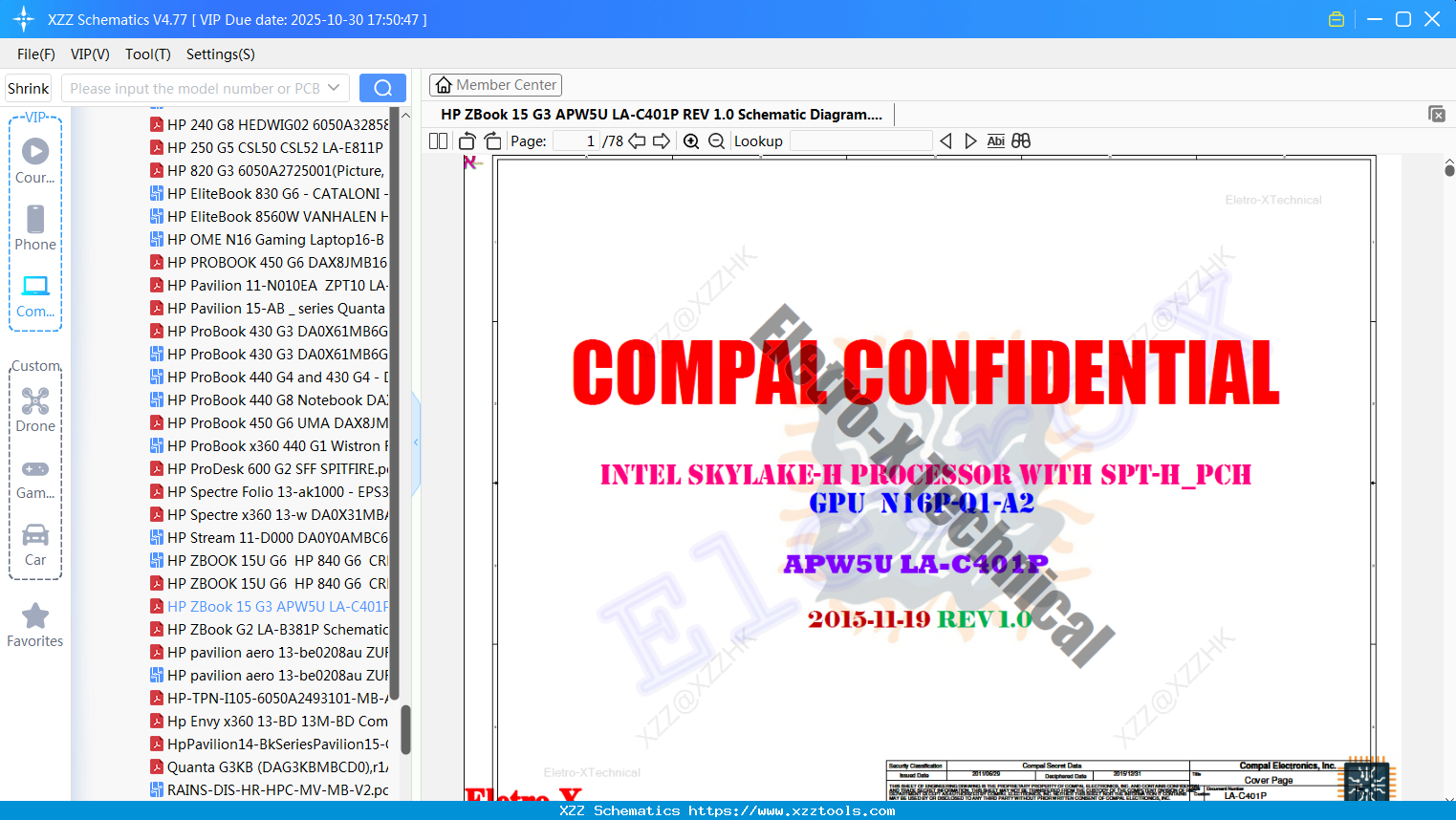Screen dimensions: 1456x820
Task: Click the search magnifier button
Action: [x=382, y=88]
